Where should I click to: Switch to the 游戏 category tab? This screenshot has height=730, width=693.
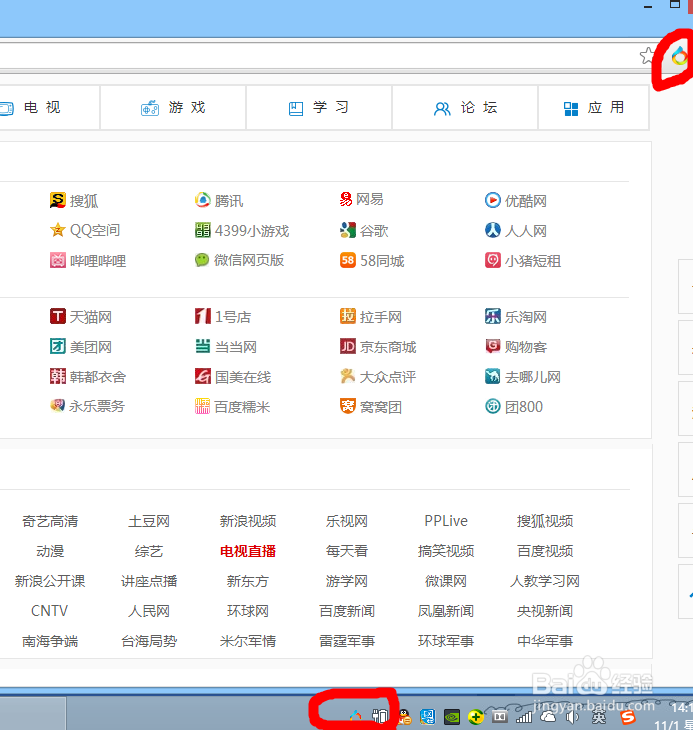(x=173, y=108)
